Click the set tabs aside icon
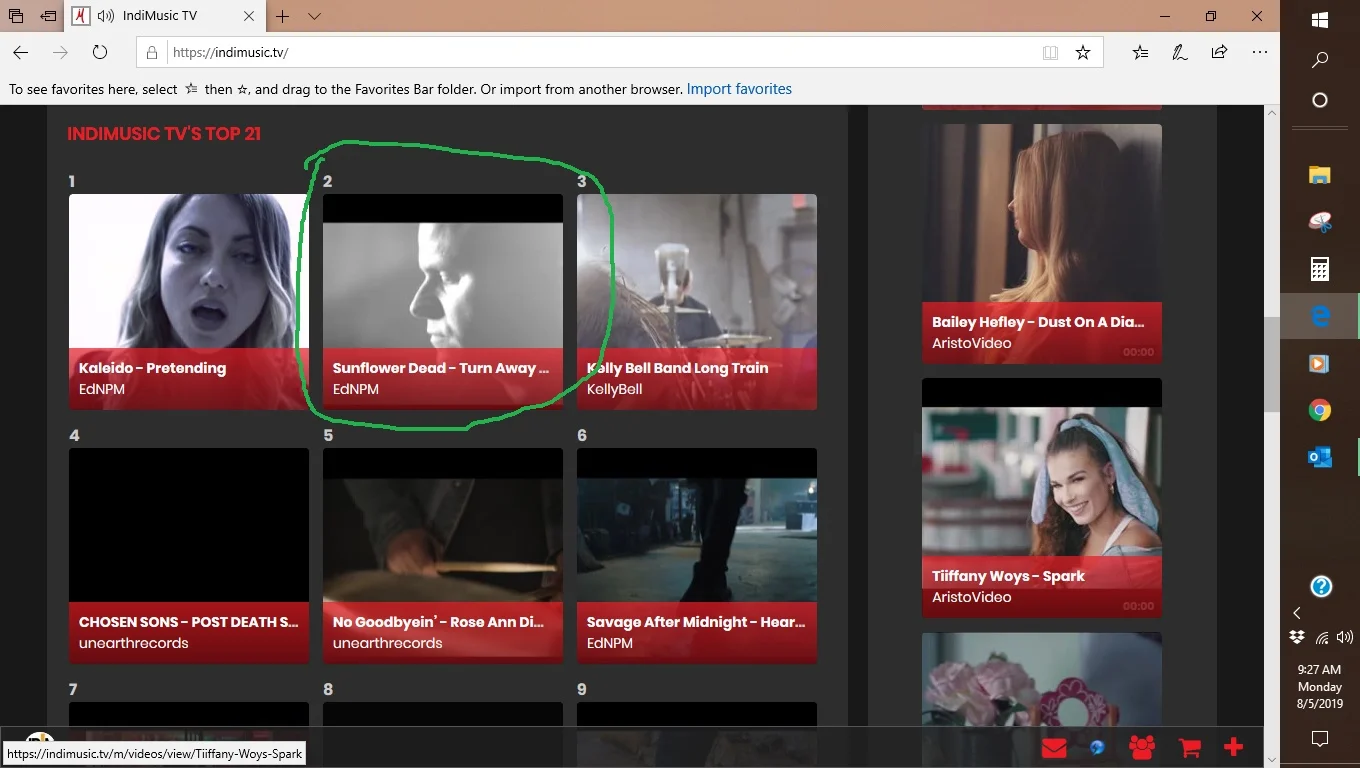Screen dimensions: 1360x768 coord(48,16)
